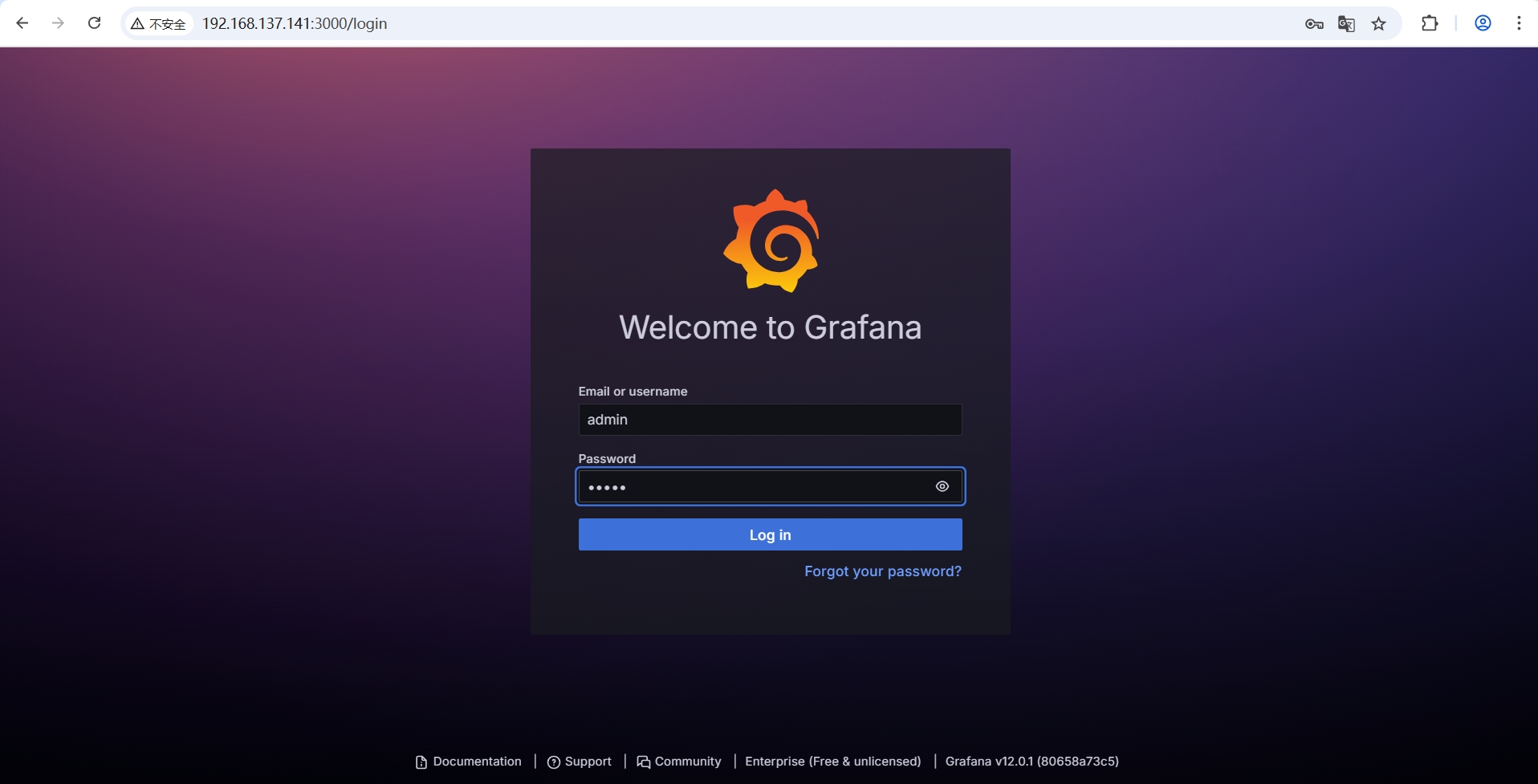Click the browser back arrow
1538x784 pixels.
click(22, 23)
